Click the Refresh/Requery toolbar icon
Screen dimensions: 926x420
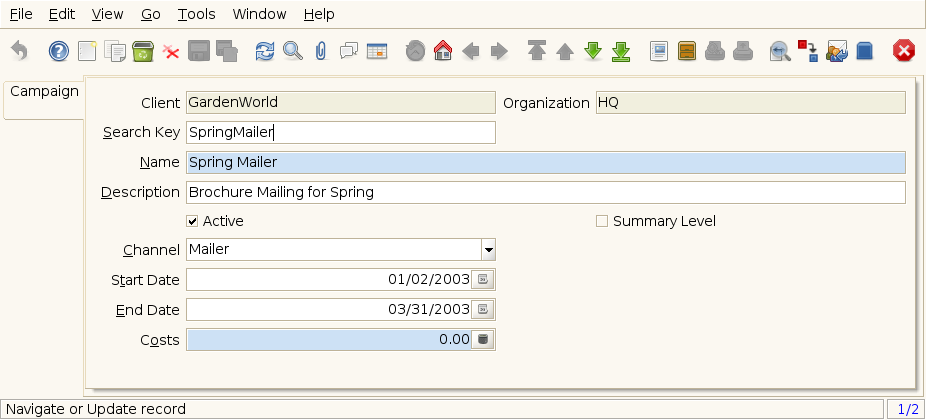click(x=264, y=51)
